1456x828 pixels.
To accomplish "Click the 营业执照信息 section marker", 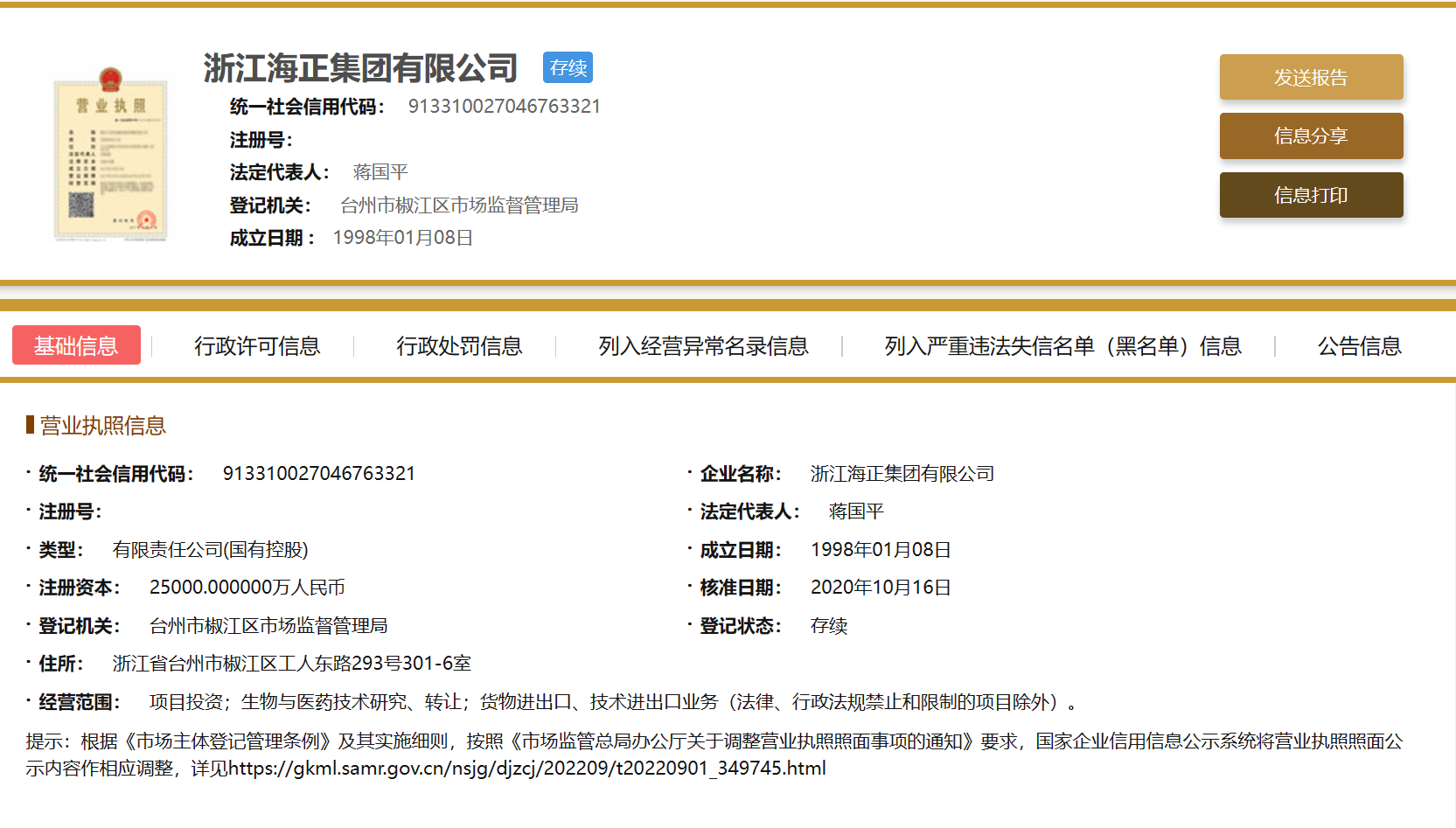I will coord(101,426).
